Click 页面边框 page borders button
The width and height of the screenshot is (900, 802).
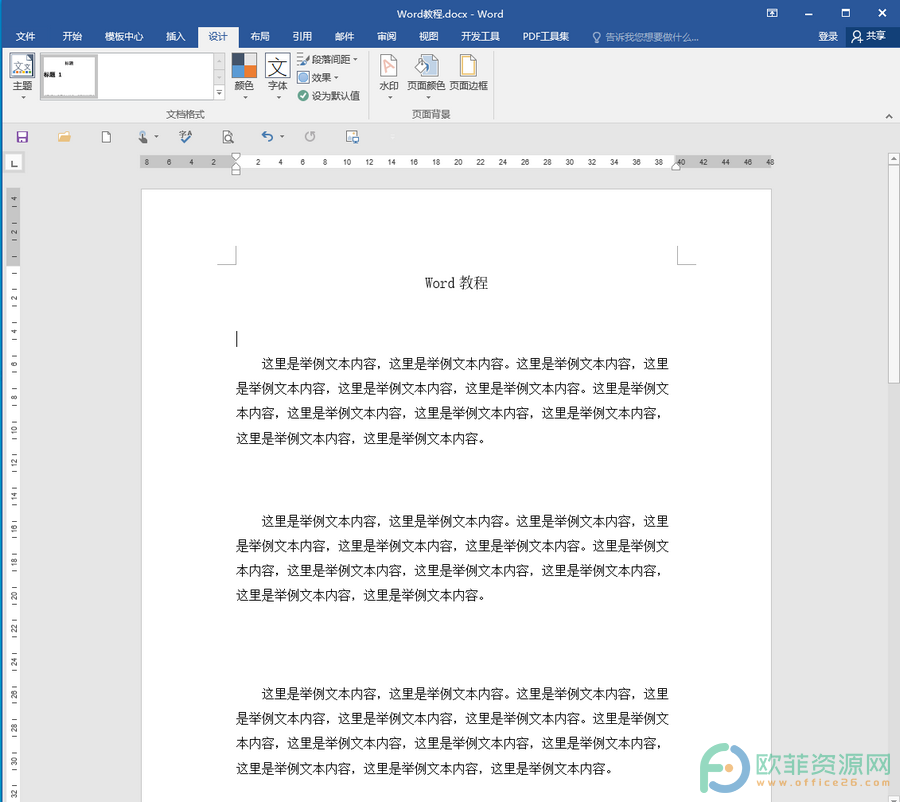468,73
